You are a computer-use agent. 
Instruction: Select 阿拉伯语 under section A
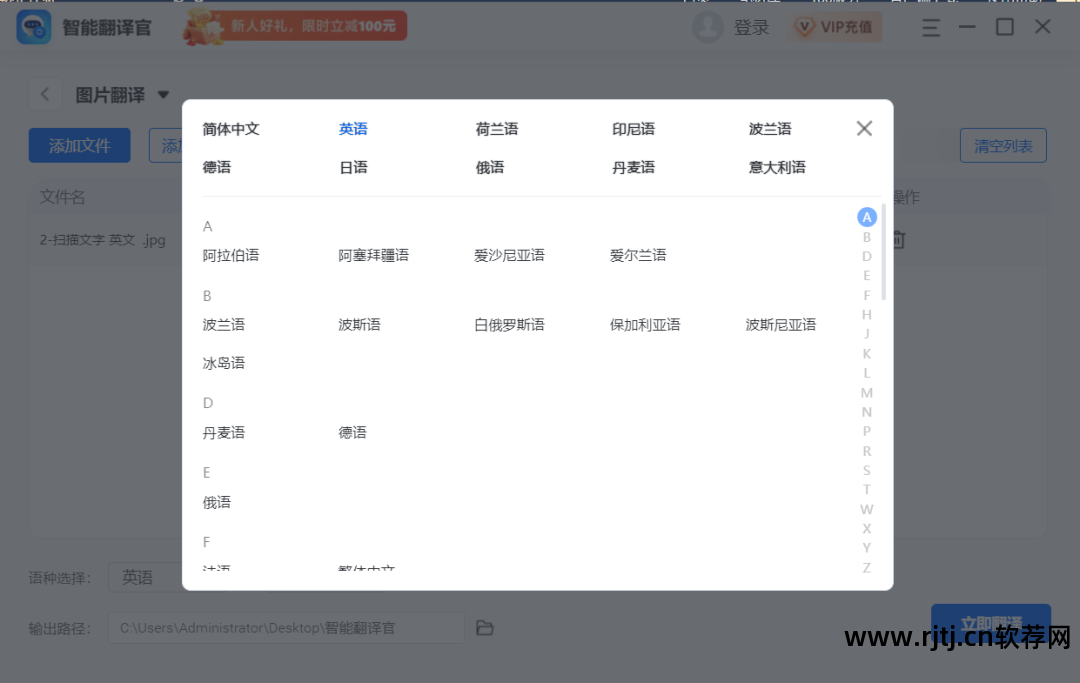point(231,255)
